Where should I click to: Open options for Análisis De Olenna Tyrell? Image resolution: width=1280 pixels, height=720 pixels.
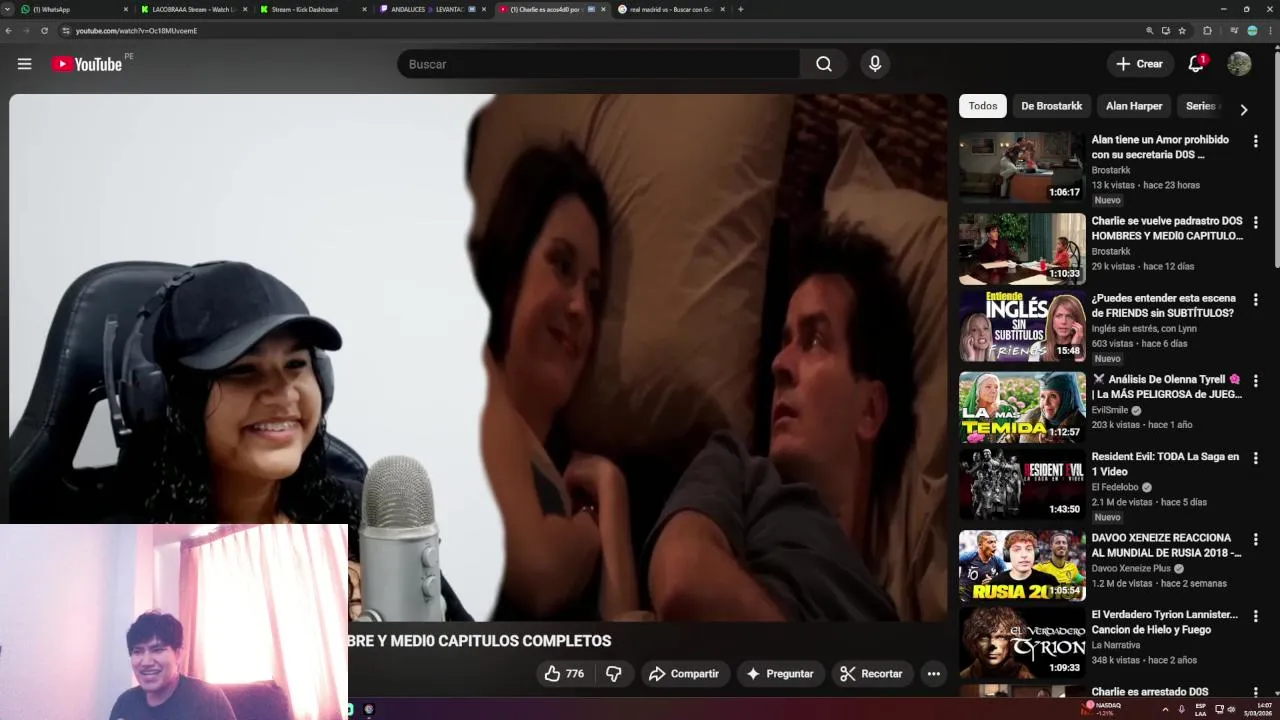point(1256,381)
